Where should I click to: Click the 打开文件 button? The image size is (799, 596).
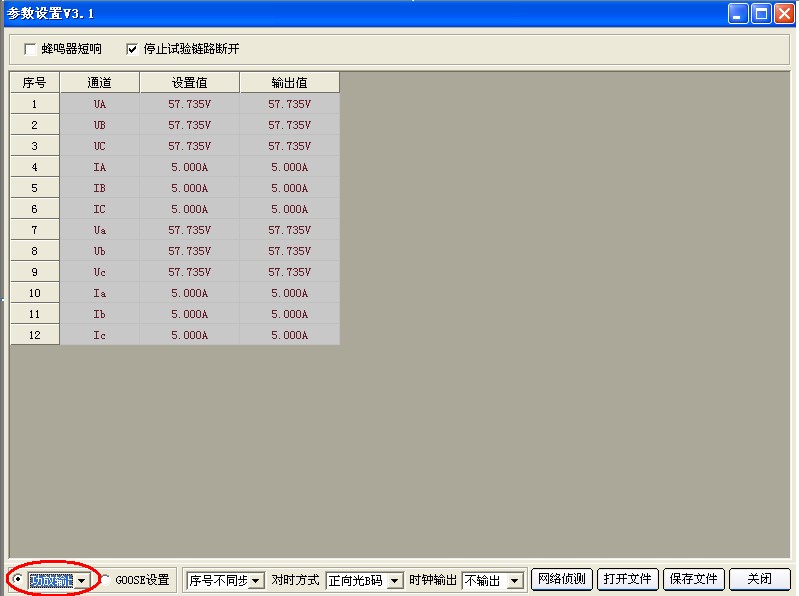(627, 579)
